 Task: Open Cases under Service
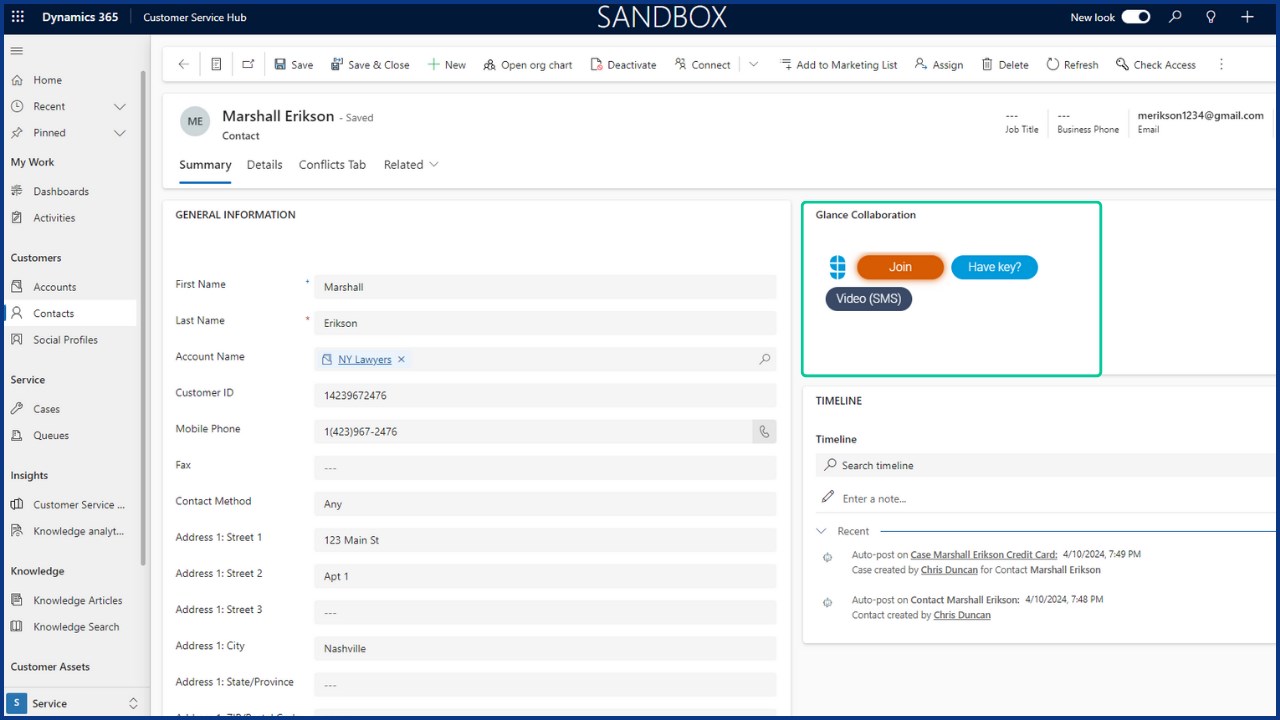click(x=46, y=409)
